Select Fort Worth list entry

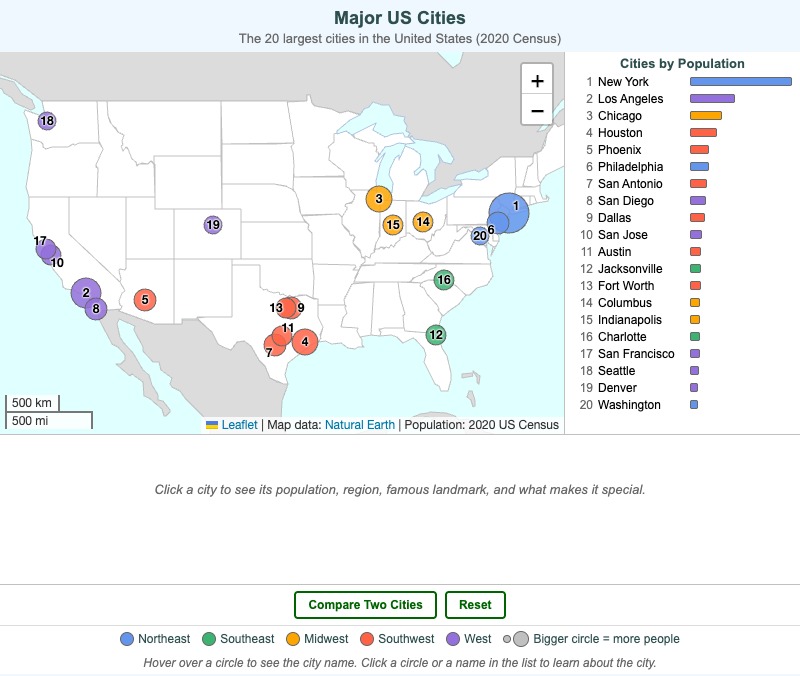tap(686, 286)
